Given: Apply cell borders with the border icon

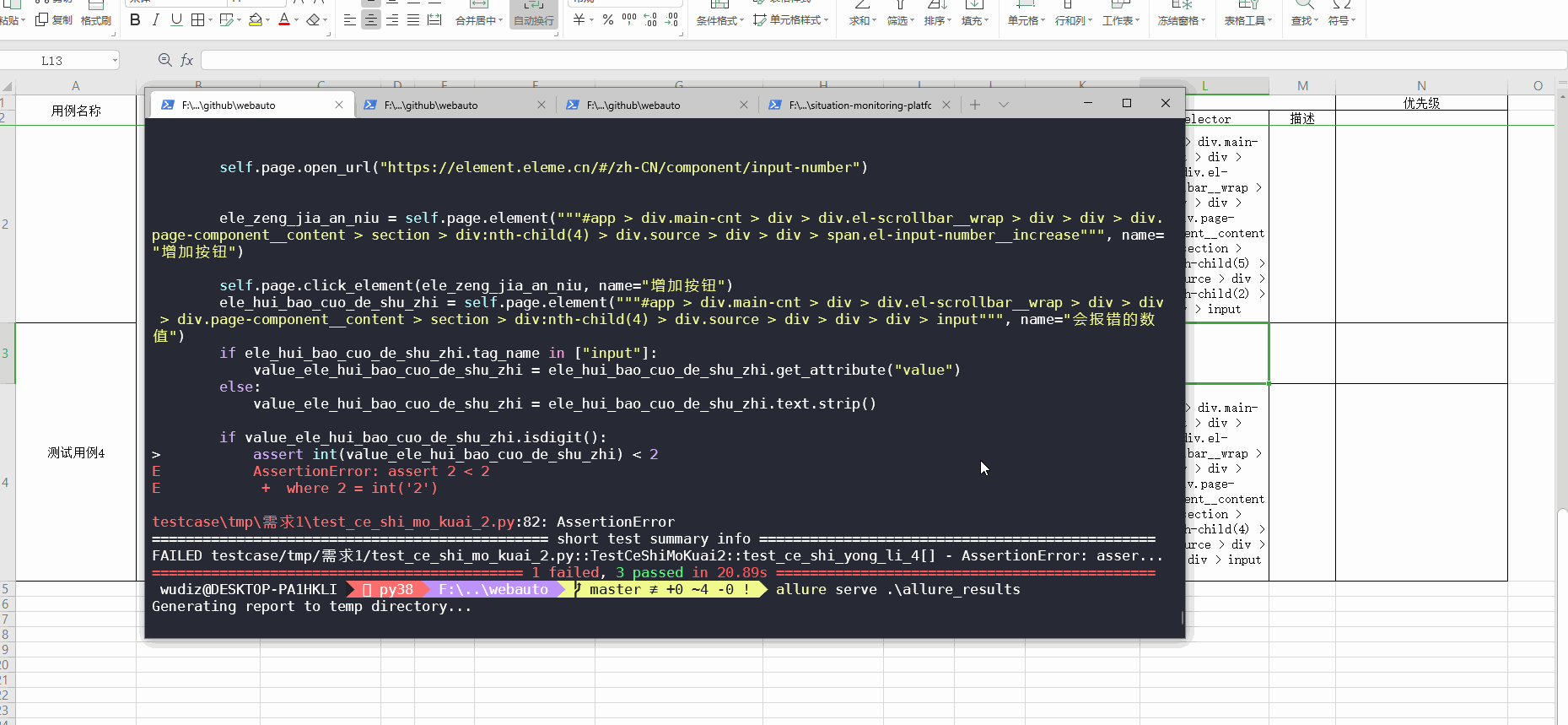Looking at the screenshot, I should point(197,20).
